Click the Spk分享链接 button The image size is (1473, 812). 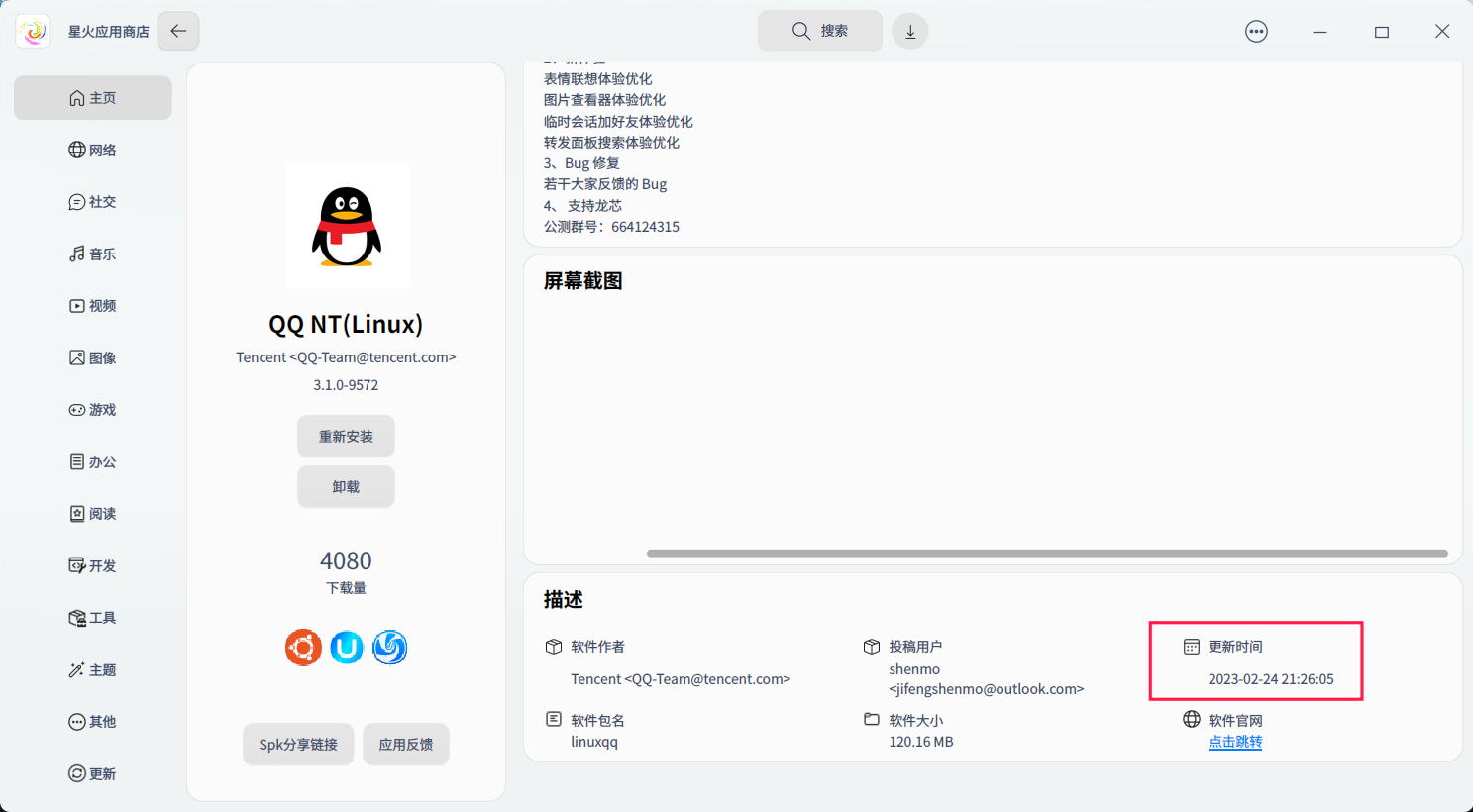[x=298, y=745]
